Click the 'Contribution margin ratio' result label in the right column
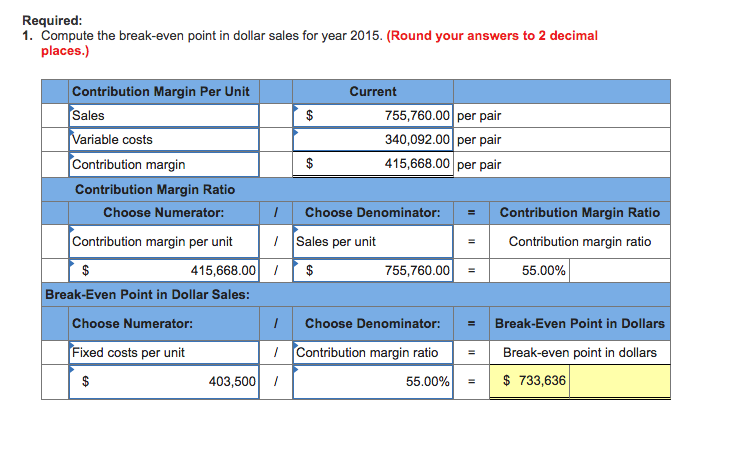This screenshot has height=453, width=738. (580, 242)
